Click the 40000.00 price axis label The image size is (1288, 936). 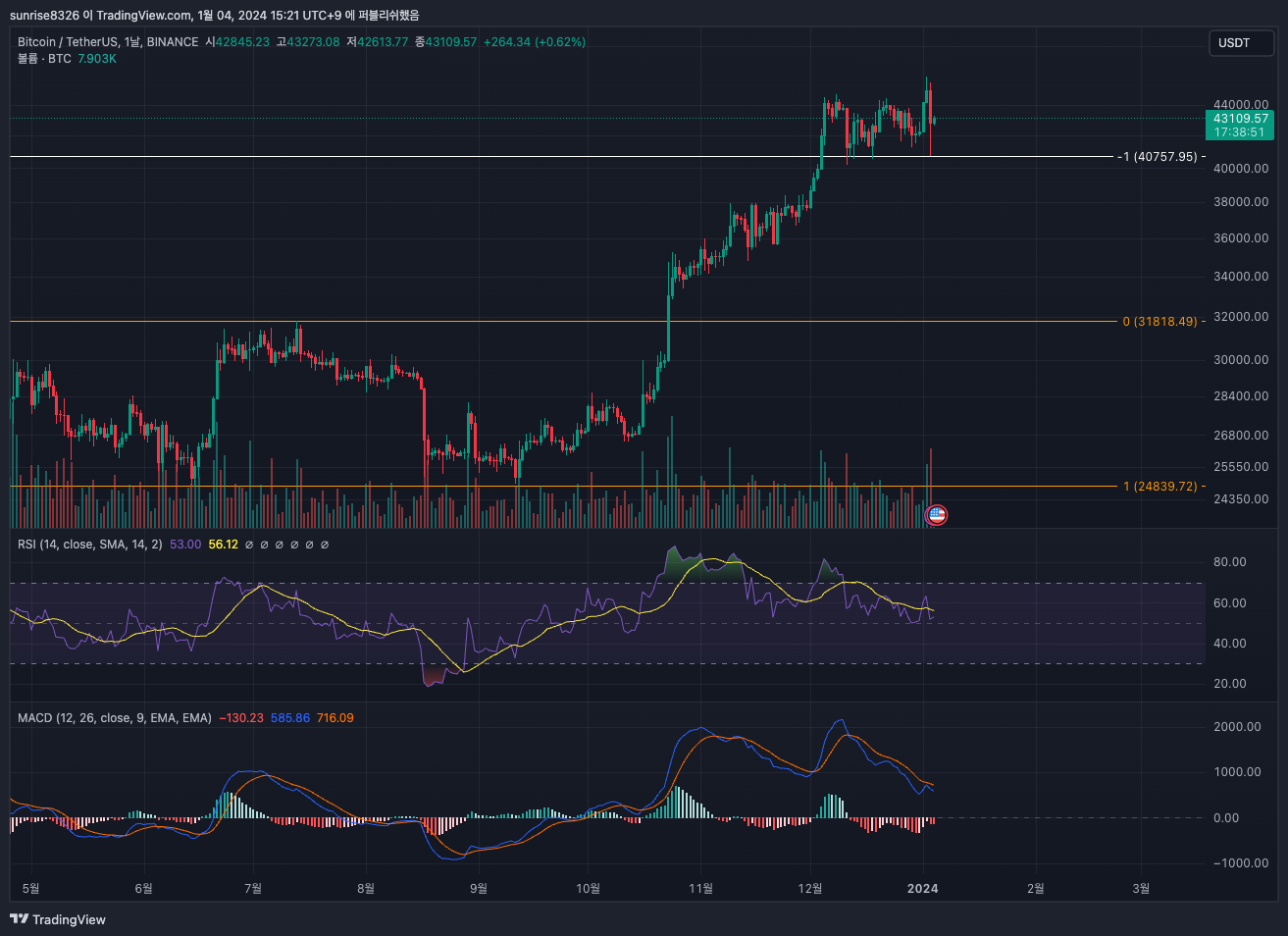[1241, 168]
